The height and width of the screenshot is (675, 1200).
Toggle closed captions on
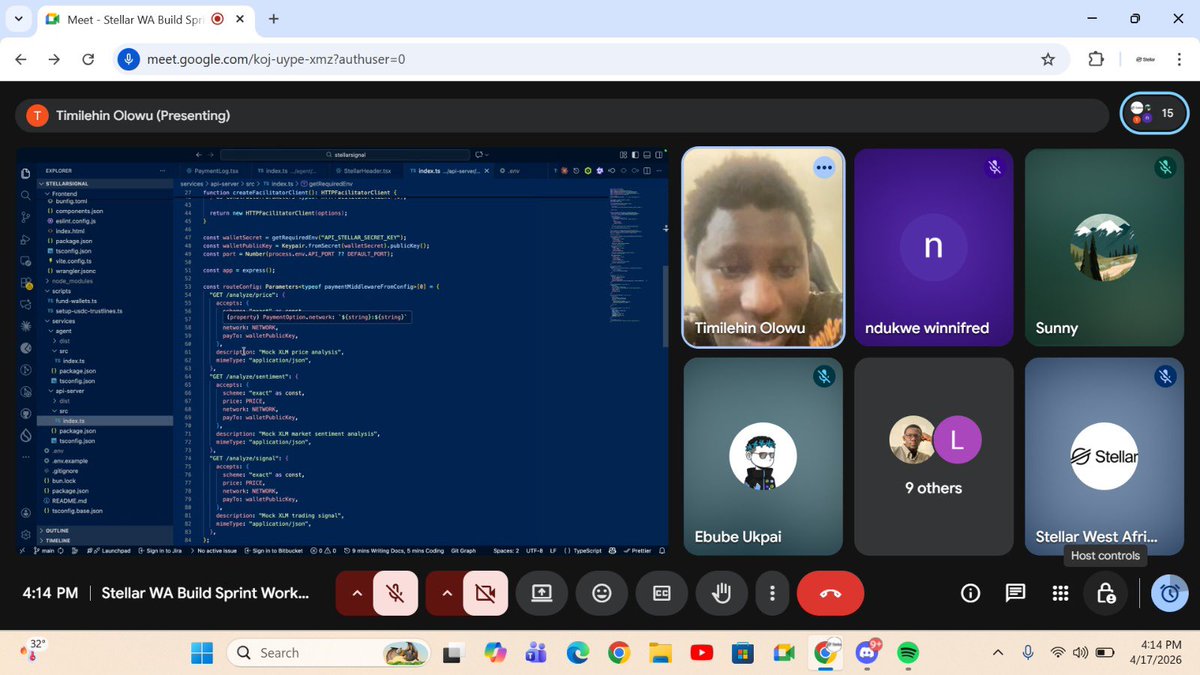661,593
